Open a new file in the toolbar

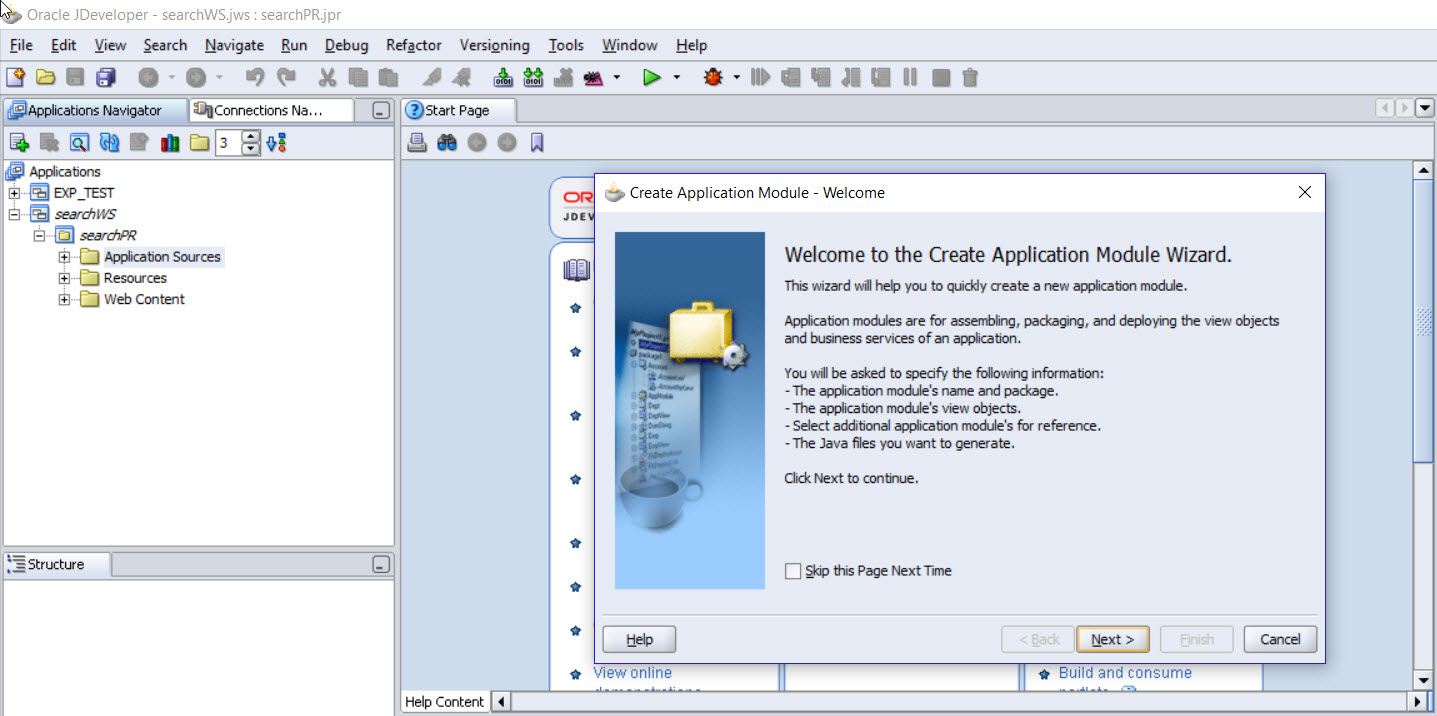[17, 77]
